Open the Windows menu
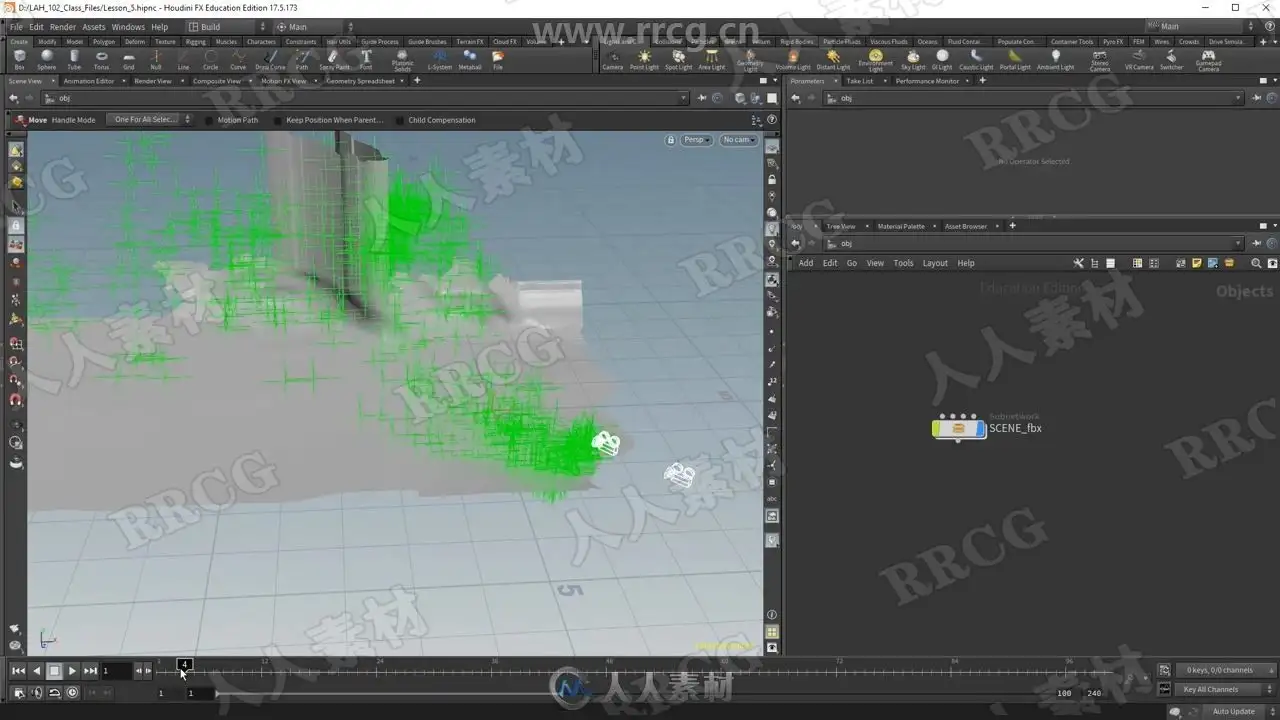 click(128, 27)
